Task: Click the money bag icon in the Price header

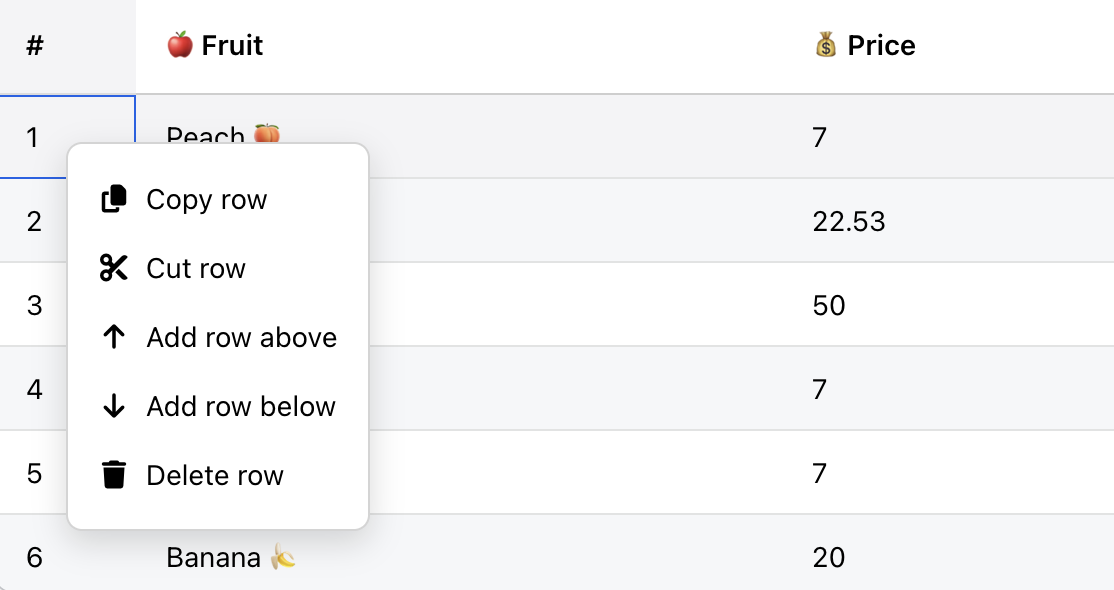Action: 824,44
